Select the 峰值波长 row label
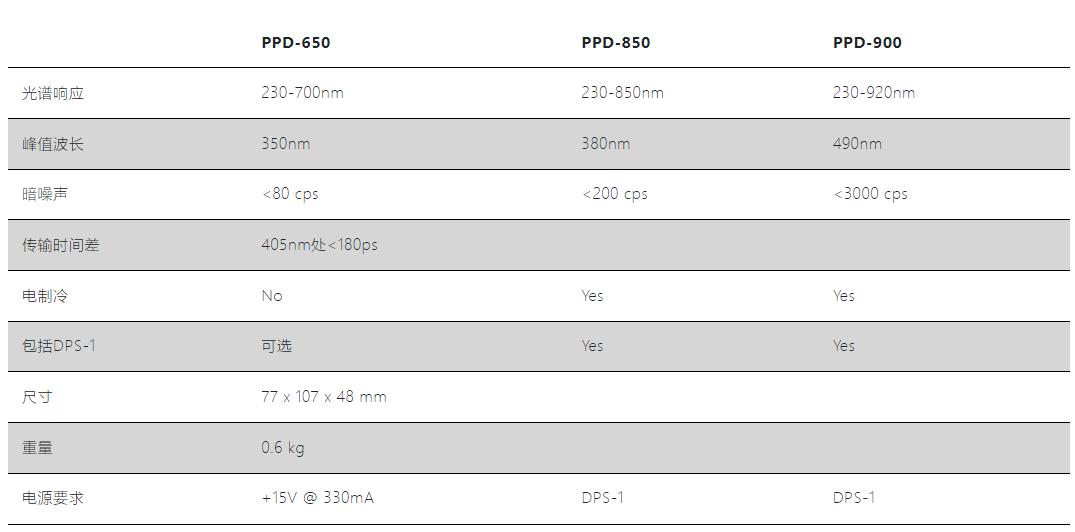 click(53, 144)
